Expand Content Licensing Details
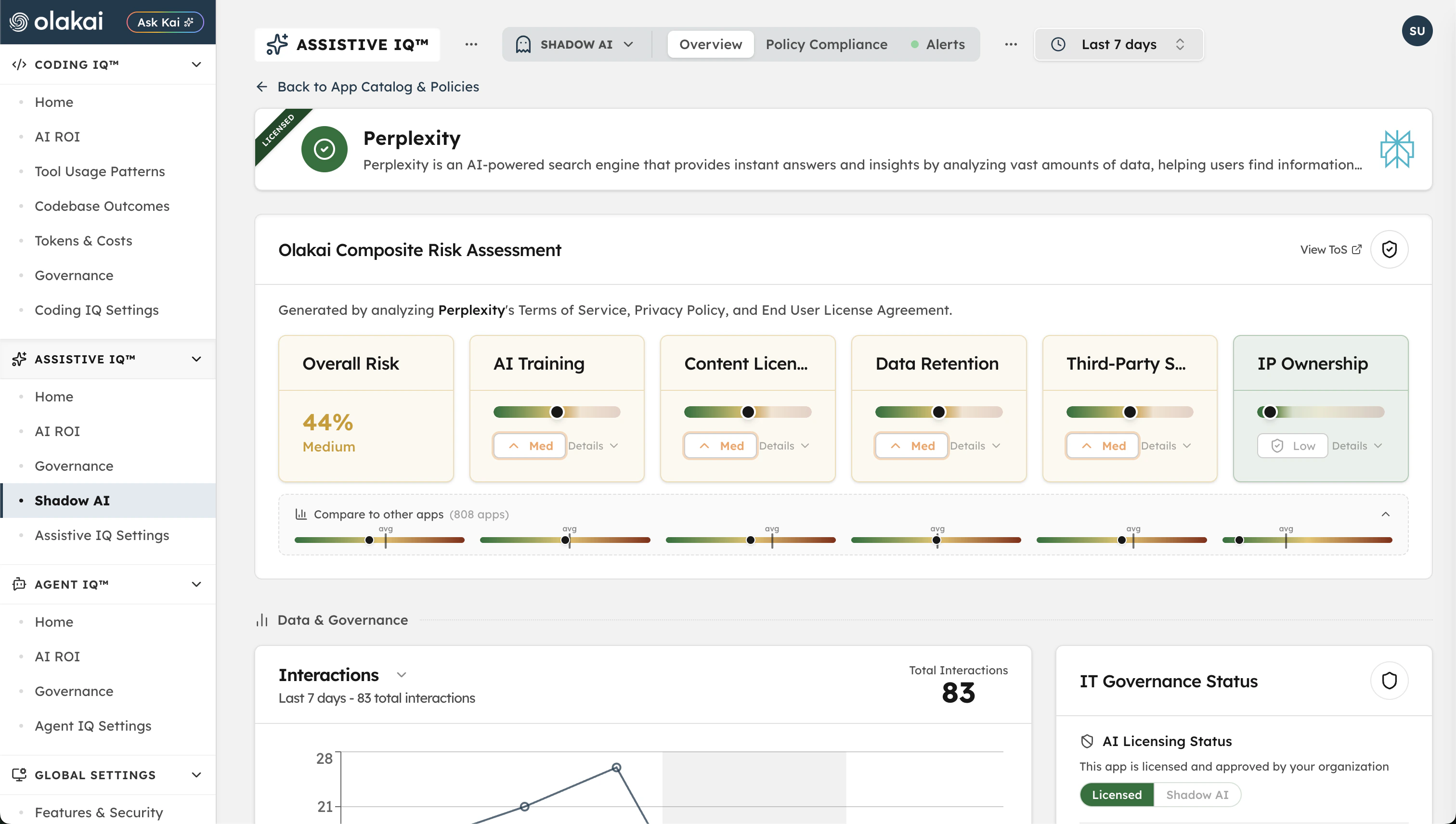 [784, 445]
